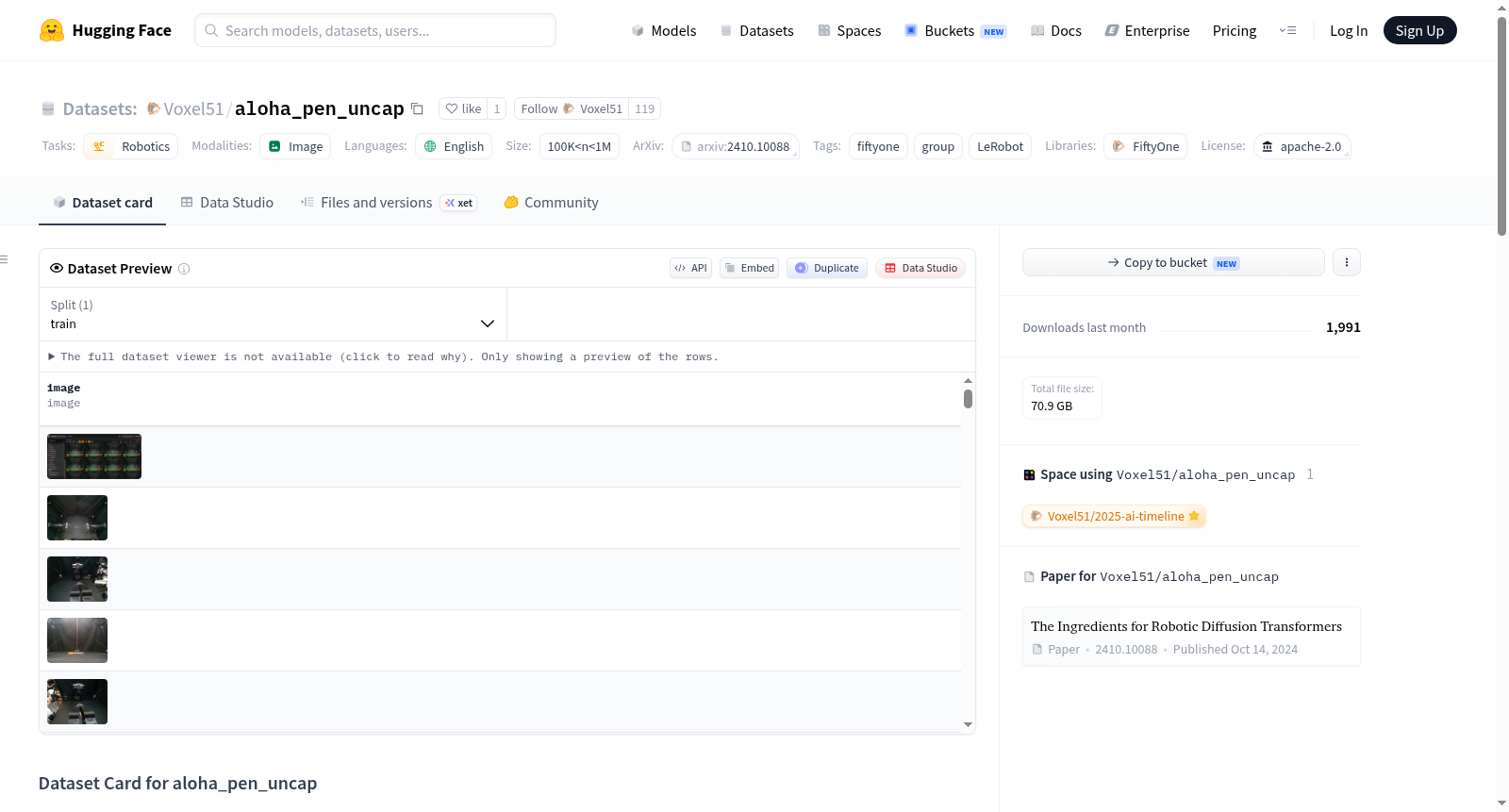Click the preview scrollbar down arrow
Screen dimensions: 1509x812
(x=968, y=725)
